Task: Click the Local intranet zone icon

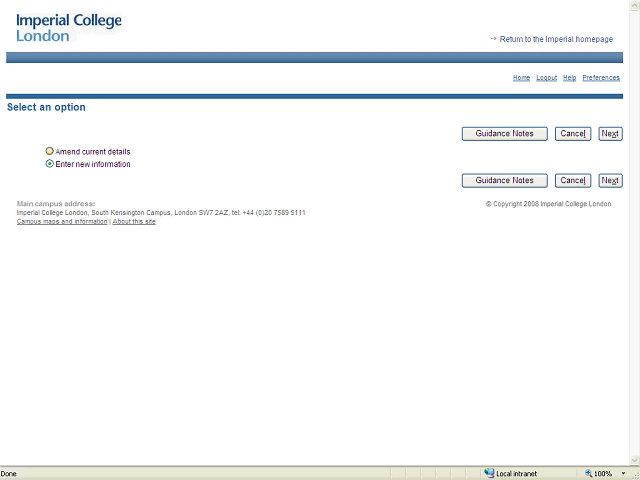Action: click(489, 473)
